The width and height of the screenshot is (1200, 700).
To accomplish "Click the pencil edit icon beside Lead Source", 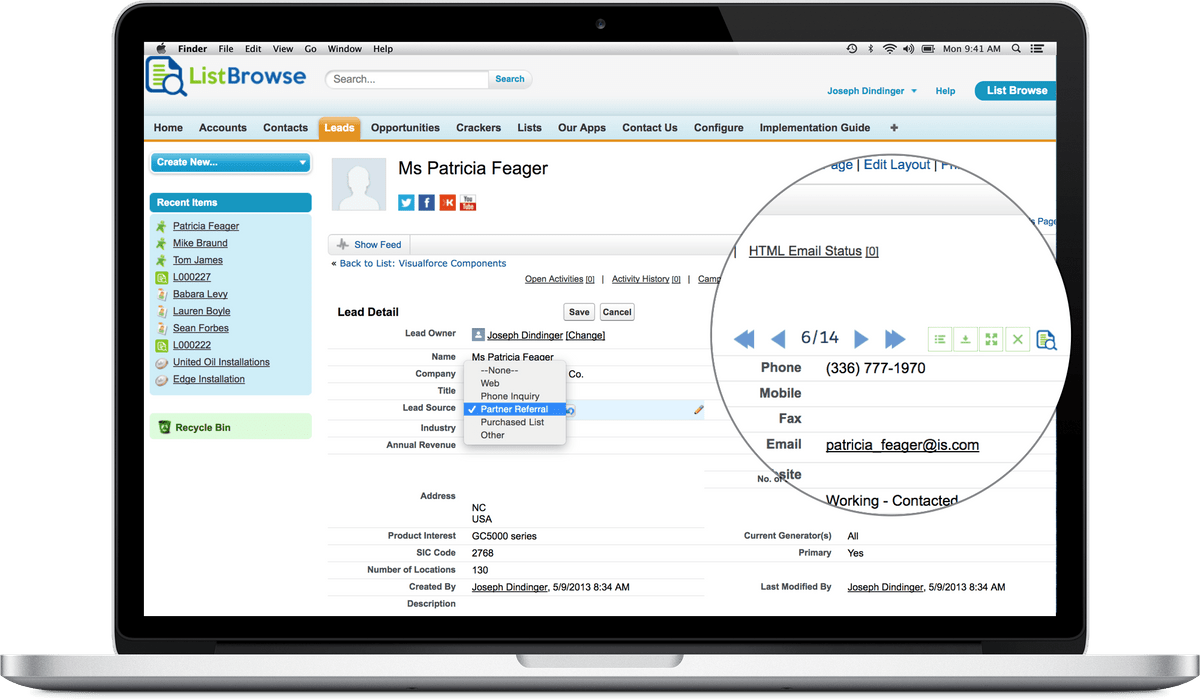I will (x=698, y=409).
